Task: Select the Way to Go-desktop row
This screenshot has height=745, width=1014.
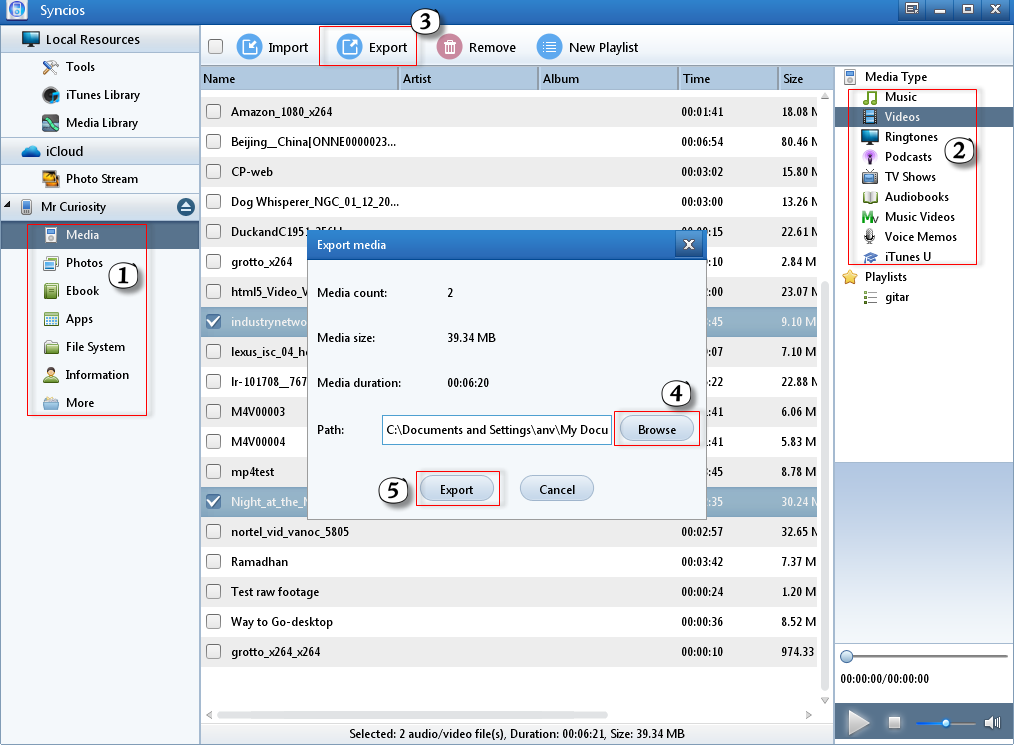Action: (509, 622)
